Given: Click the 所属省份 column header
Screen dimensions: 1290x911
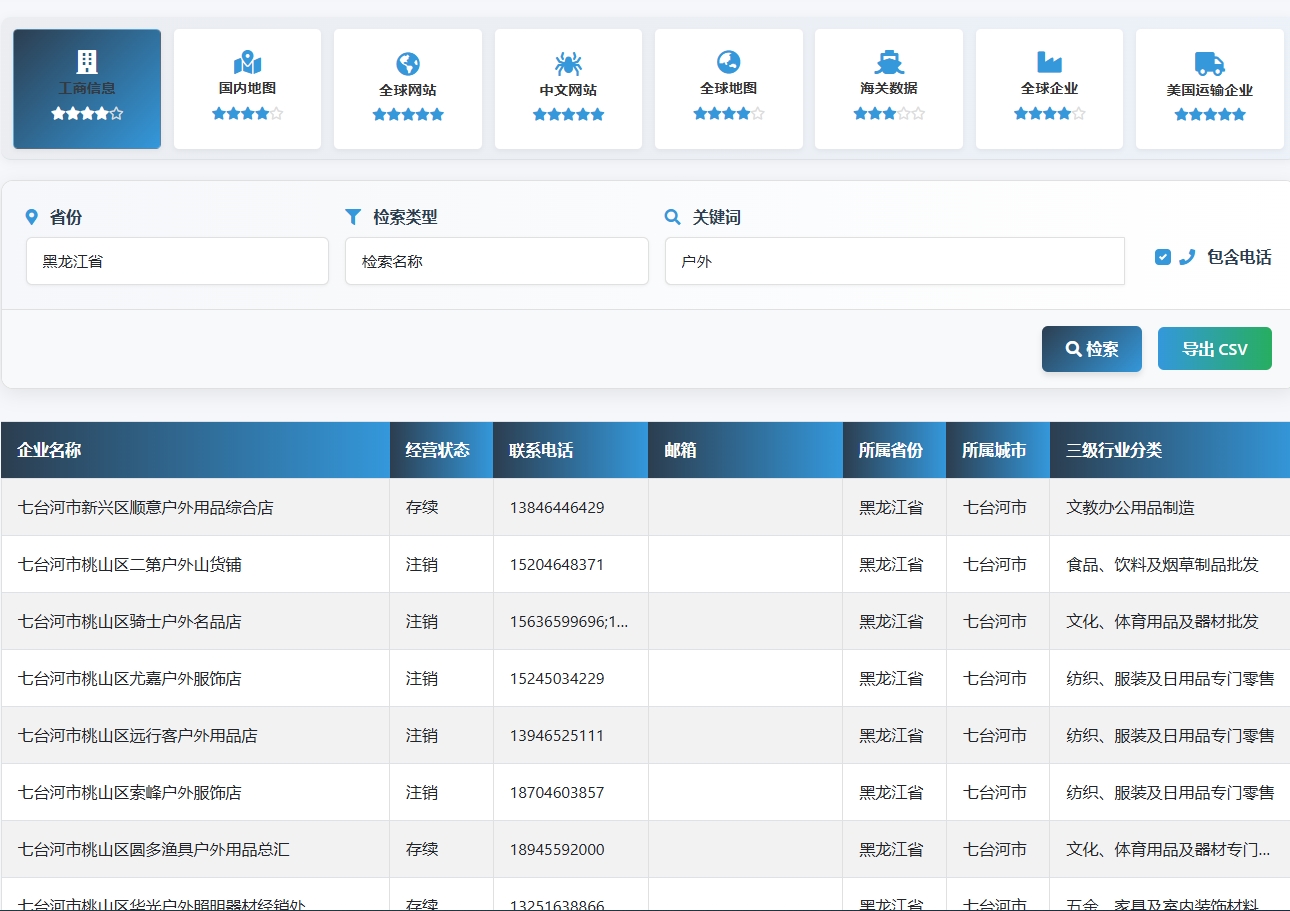Looking at the screenshot, I should tap(894, 450).
